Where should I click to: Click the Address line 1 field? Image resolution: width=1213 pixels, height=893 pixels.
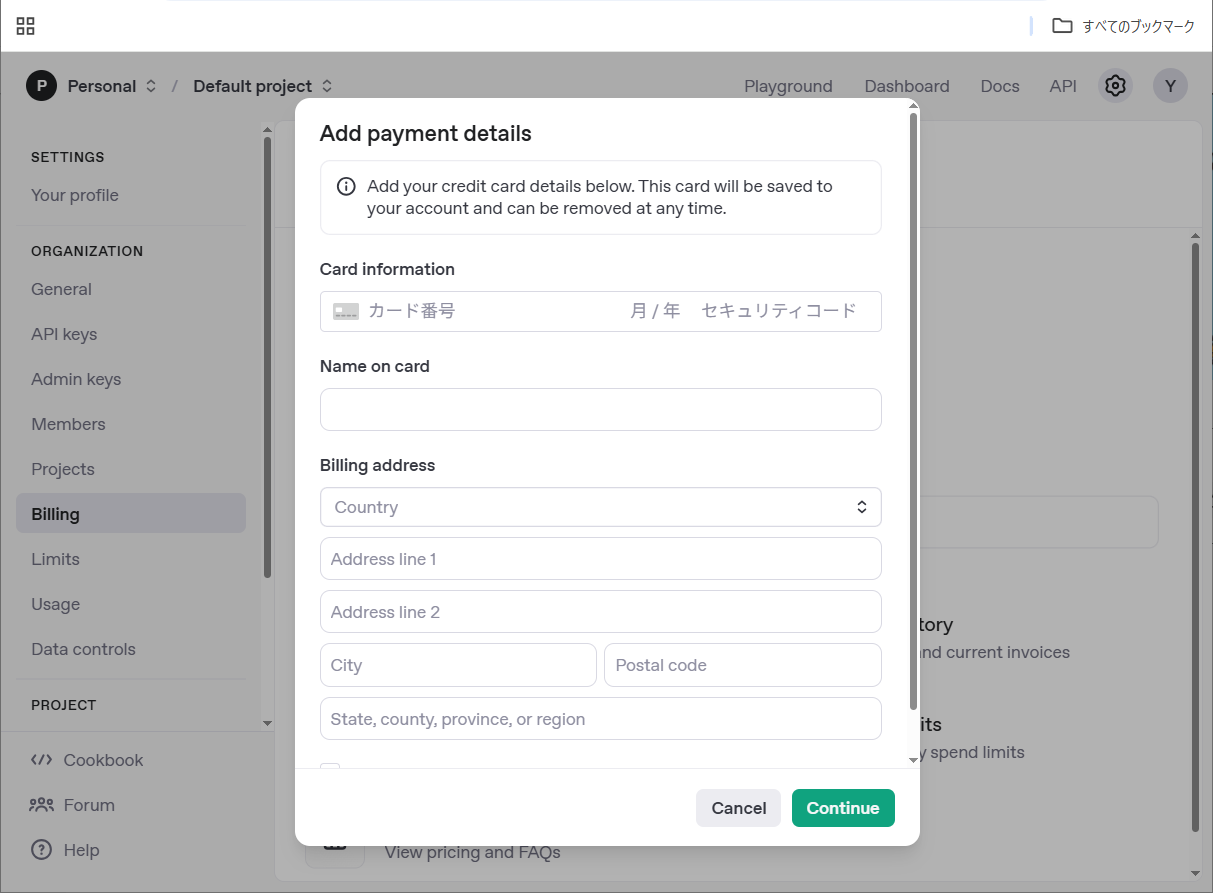click(600, 559)
